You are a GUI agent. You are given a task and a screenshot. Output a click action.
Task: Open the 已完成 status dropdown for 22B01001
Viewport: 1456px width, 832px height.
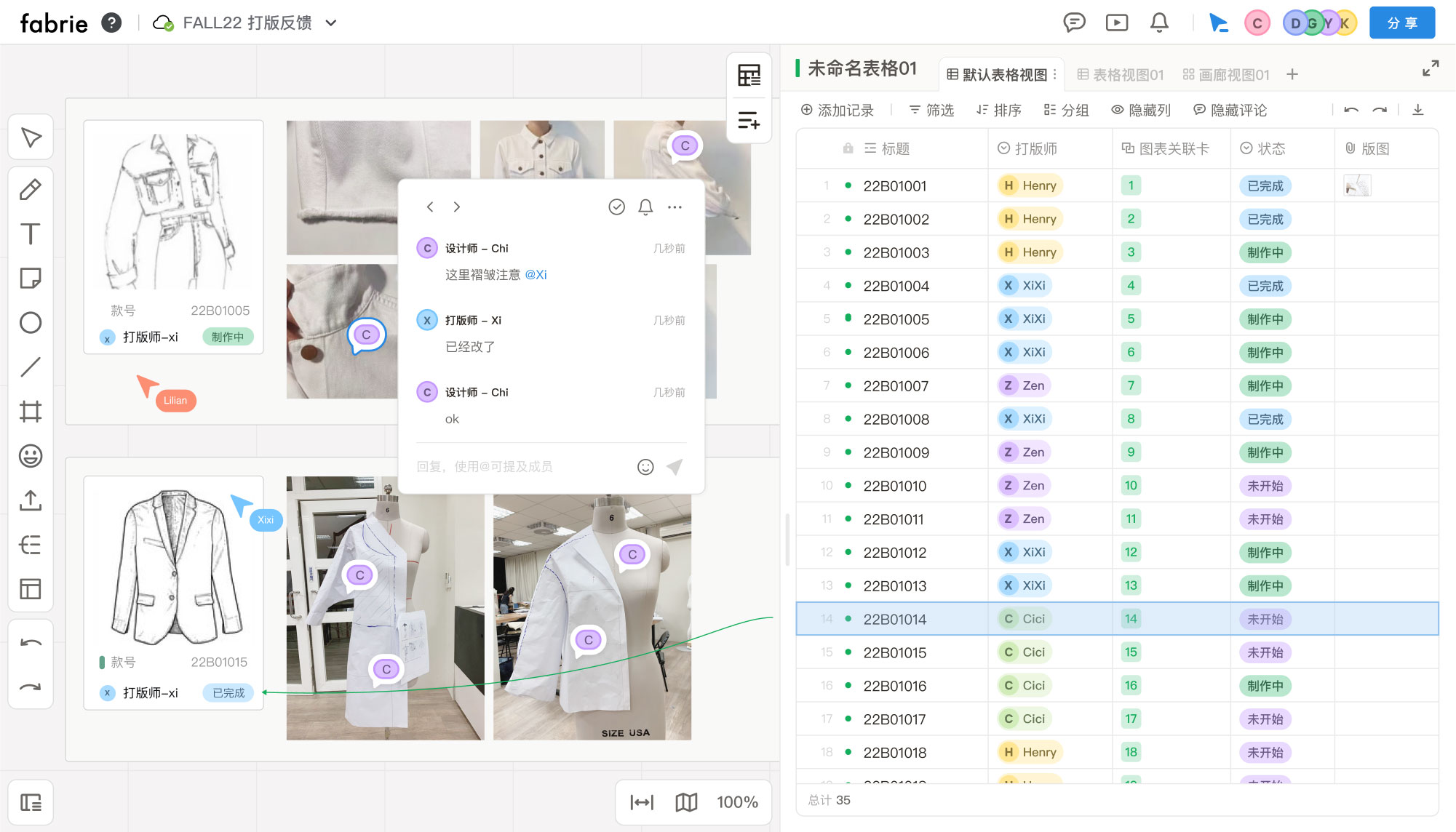click(1265, 186)
